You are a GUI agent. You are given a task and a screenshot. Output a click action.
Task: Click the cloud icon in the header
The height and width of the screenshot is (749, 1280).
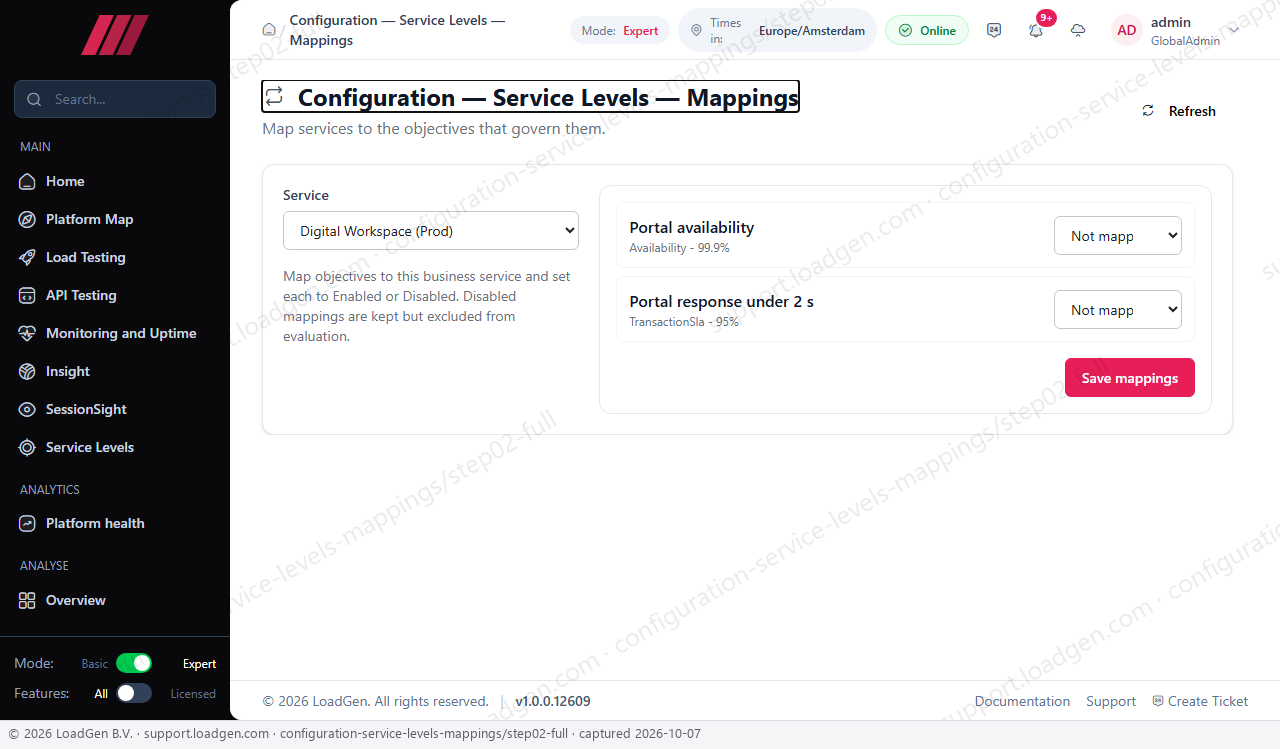1078,30
